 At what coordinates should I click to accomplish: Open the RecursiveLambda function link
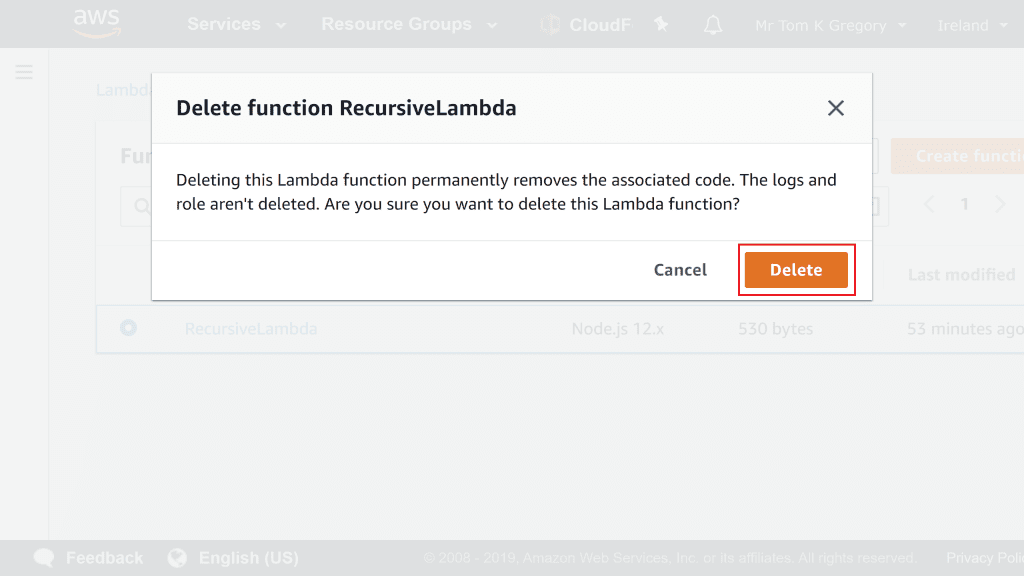(x=251, y=329)
